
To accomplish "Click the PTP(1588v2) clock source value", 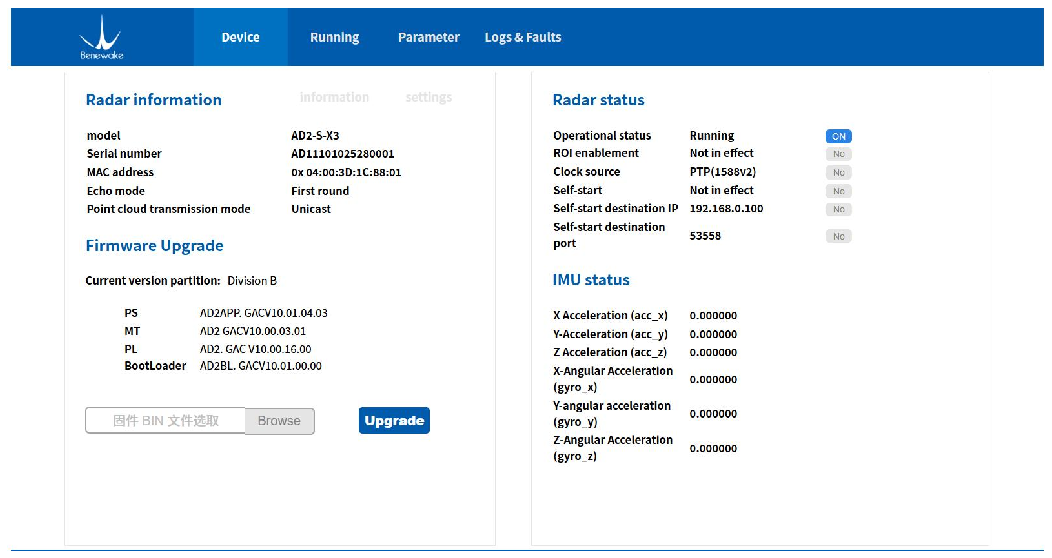I will (x=723, y=172).
